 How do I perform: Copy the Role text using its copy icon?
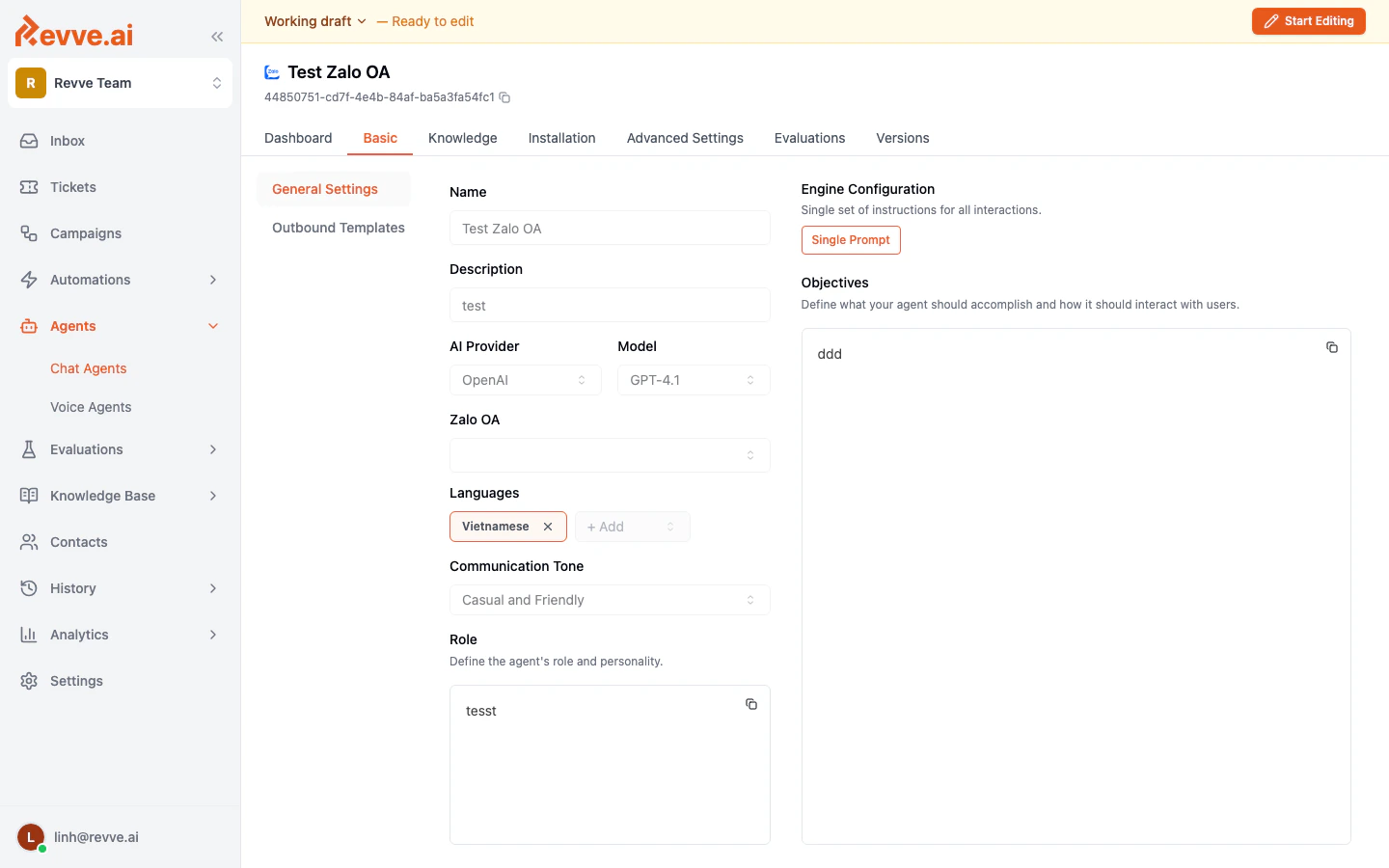751,704
